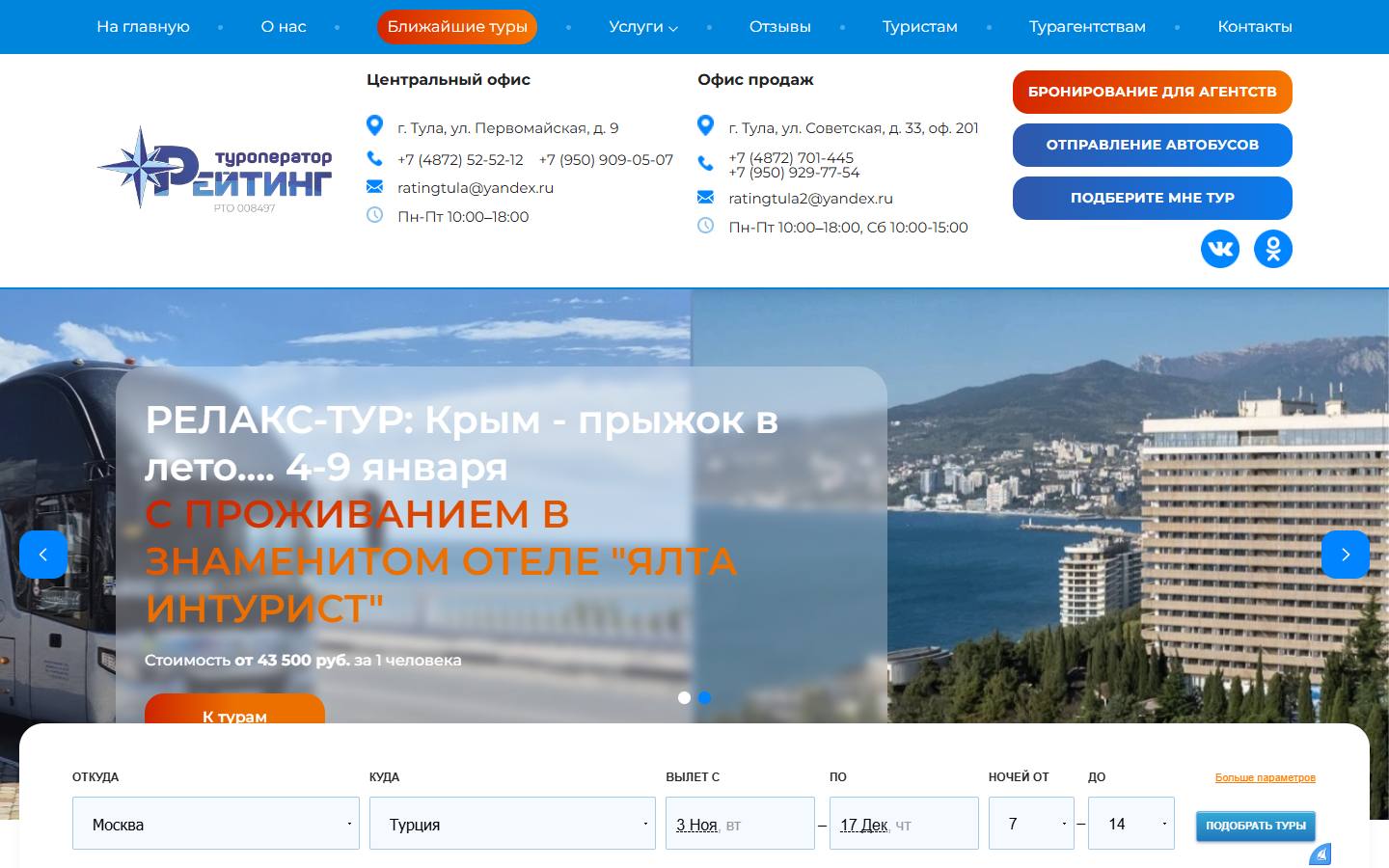Call the +7 (4872) 52-52-12 phone link

point(460,160)
